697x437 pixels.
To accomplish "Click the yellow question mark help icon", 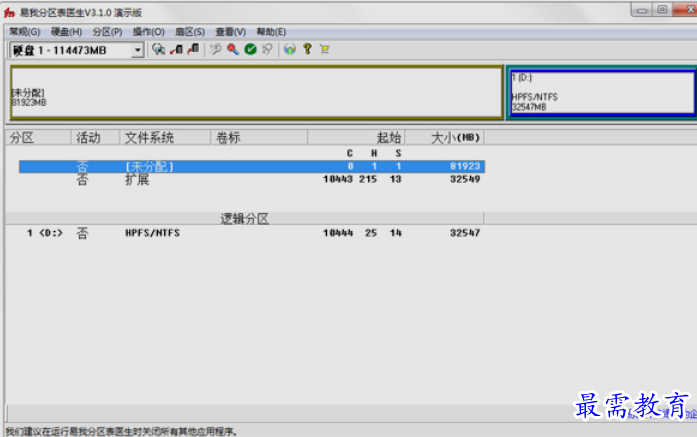I will (307, 49).
